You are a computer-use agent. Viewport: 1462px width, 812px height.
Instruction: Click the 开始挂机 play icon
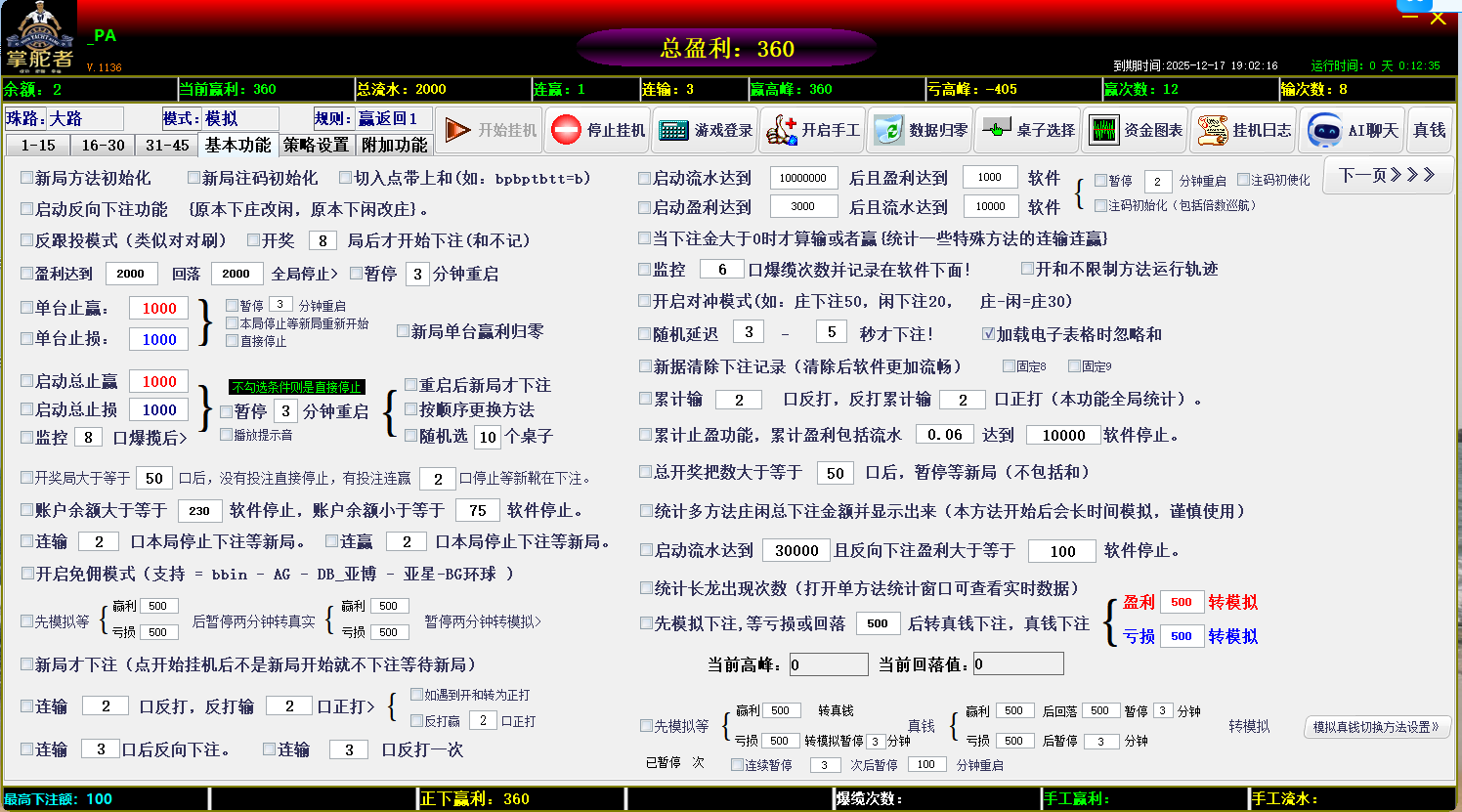(x=457, y=130)
